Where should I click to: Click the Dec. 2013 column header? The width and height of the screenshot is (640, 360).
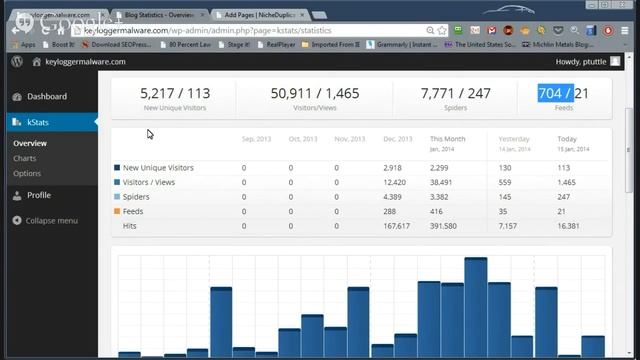pos(398,139)
